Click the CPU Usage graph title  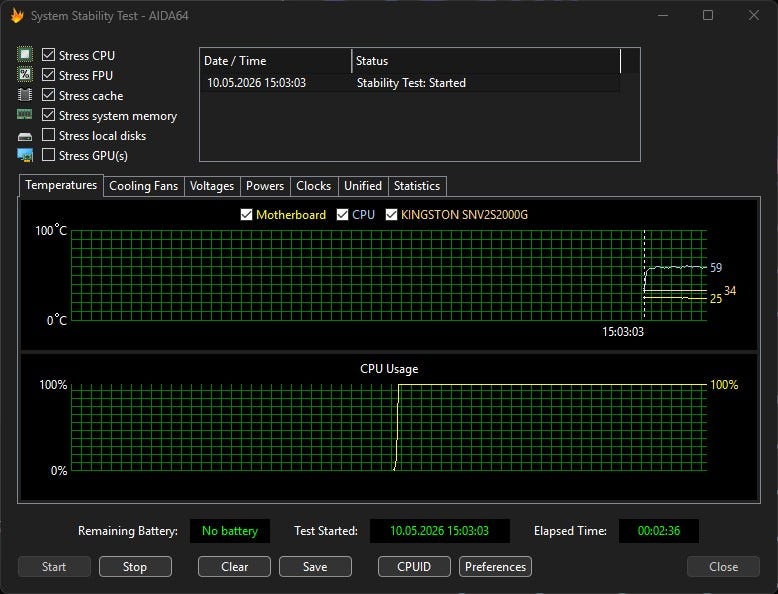tap(389, 369)
